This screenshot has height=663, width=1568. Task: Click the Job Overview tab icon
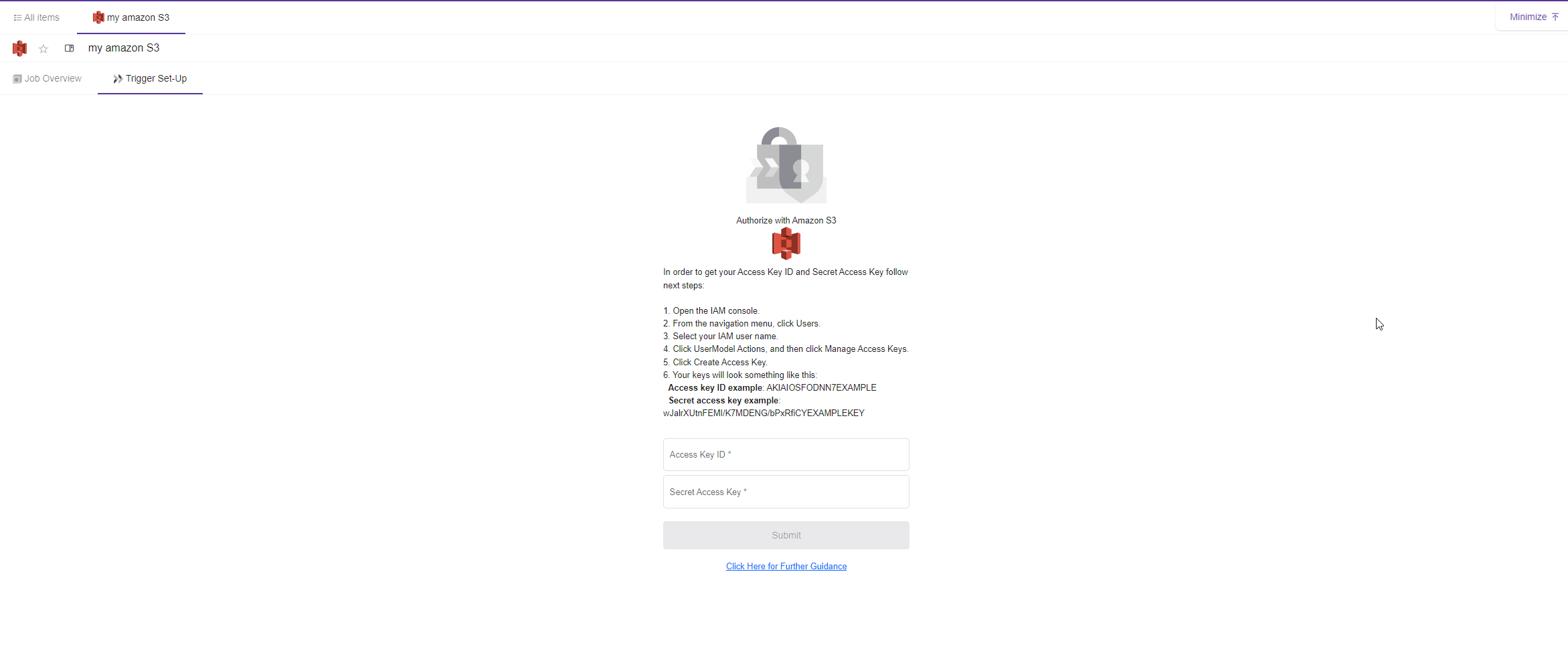pyautogui.click(x=17, y=79)
